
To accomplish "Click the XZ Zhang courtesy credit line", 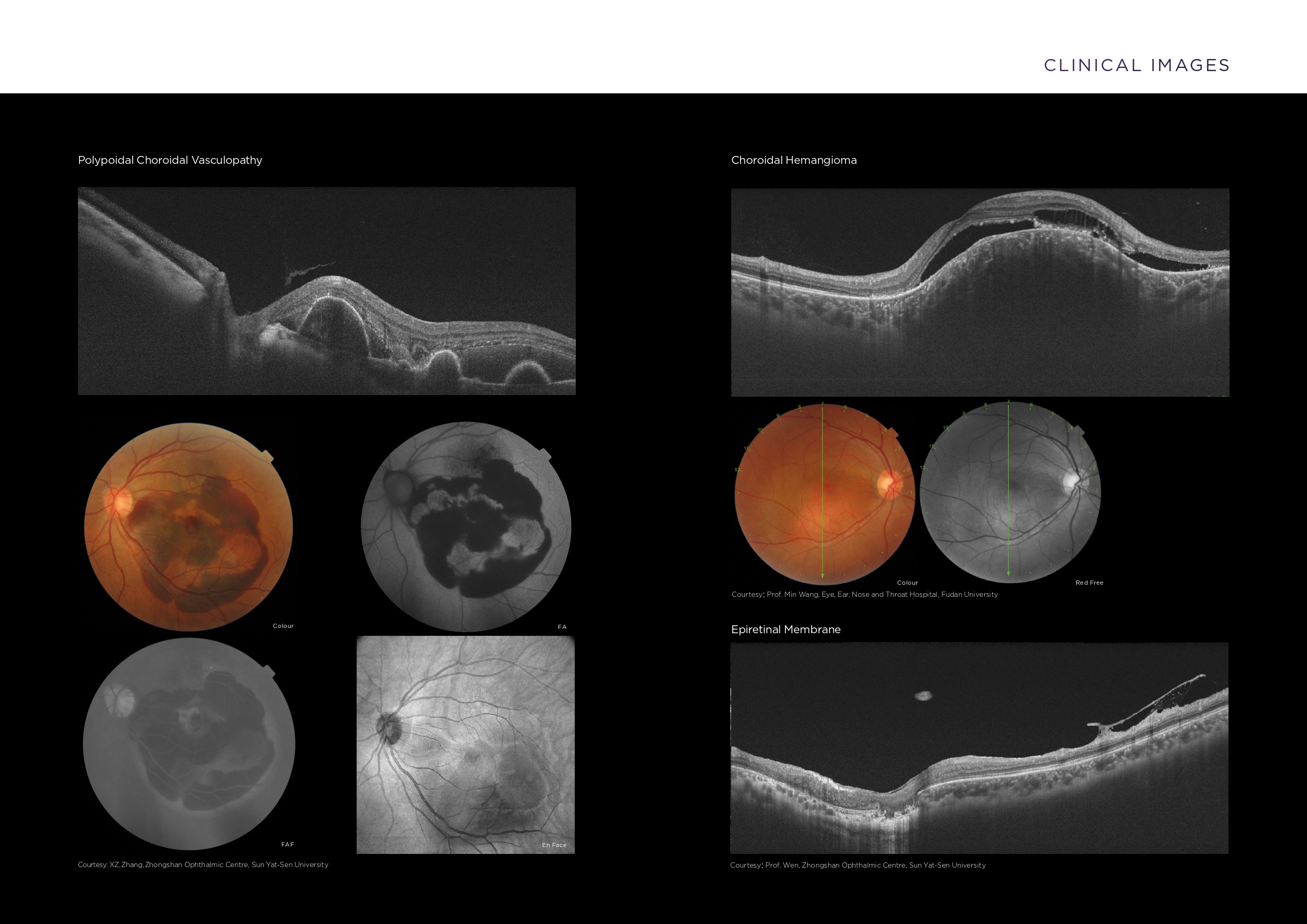I will (x=203, y=864).
